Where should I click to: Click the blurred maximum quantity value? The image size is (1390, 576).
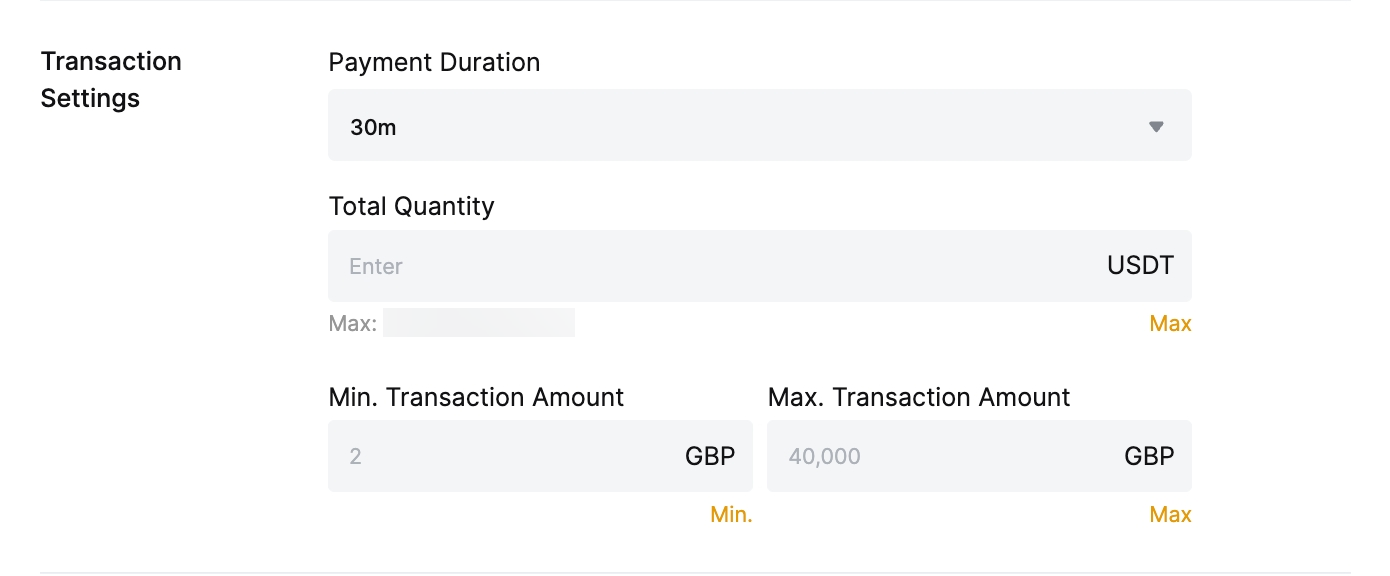point(478,323)
